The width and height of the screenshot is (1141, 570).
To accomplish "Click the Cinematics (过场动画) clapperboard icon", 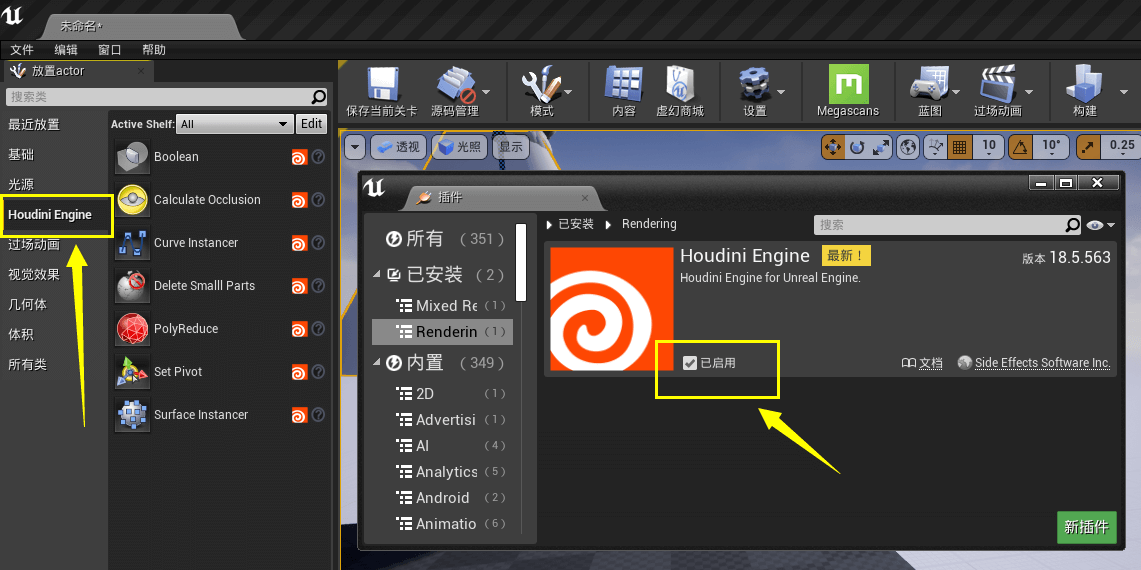I will 998,84.
